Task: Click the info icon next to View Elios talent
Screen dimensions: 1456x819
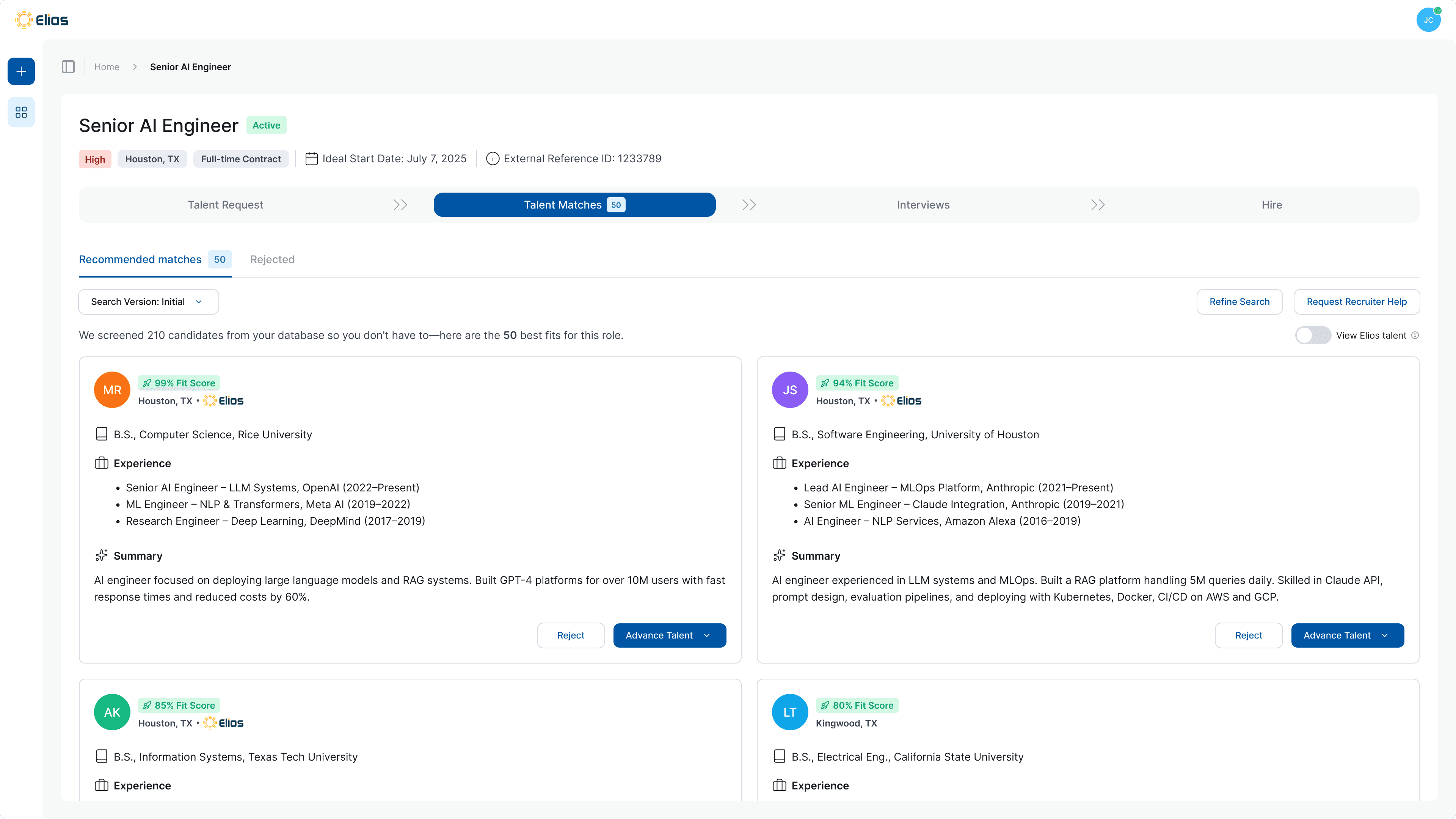Action: click(1415, 335)
